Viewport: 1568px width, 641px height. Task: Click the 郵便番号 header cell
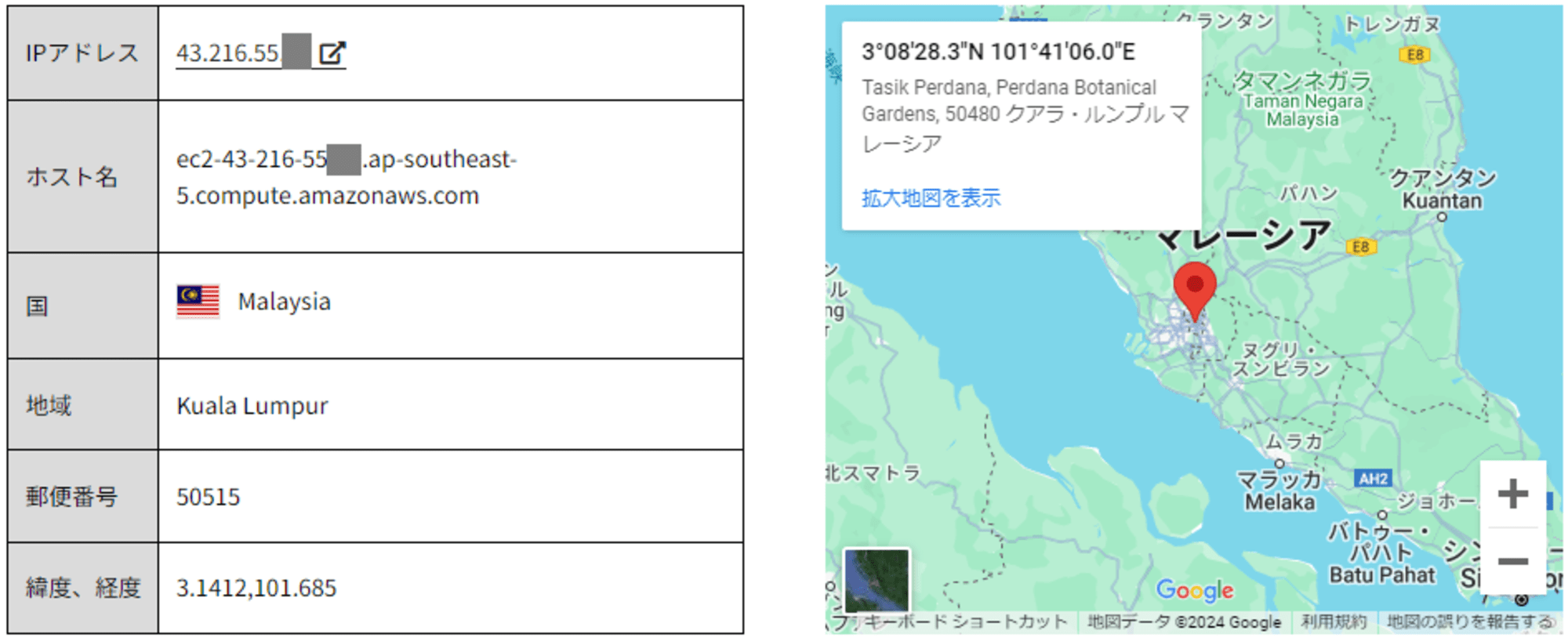(x=82, y=496)
